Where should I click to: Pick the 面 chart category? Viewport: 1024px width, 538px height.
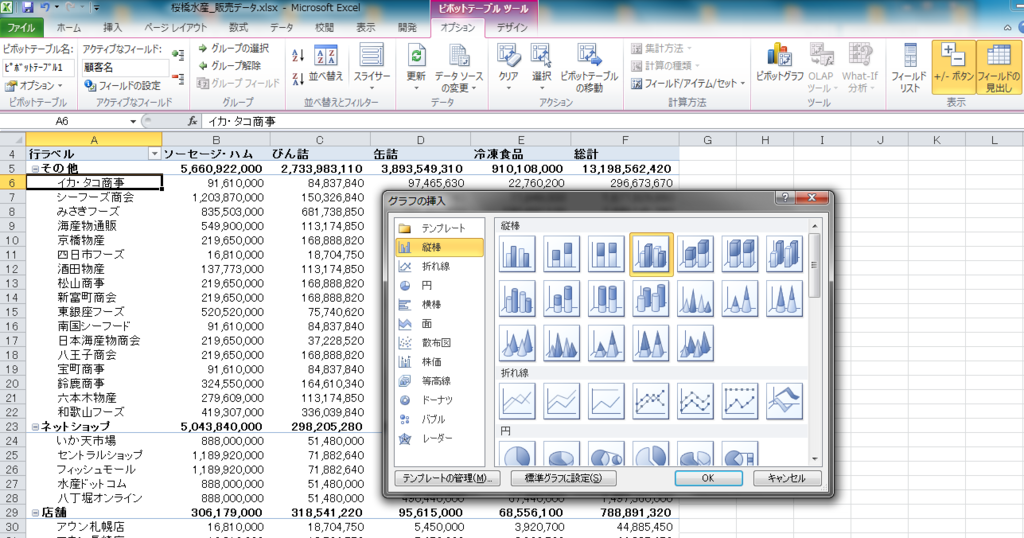click(440, 323)
